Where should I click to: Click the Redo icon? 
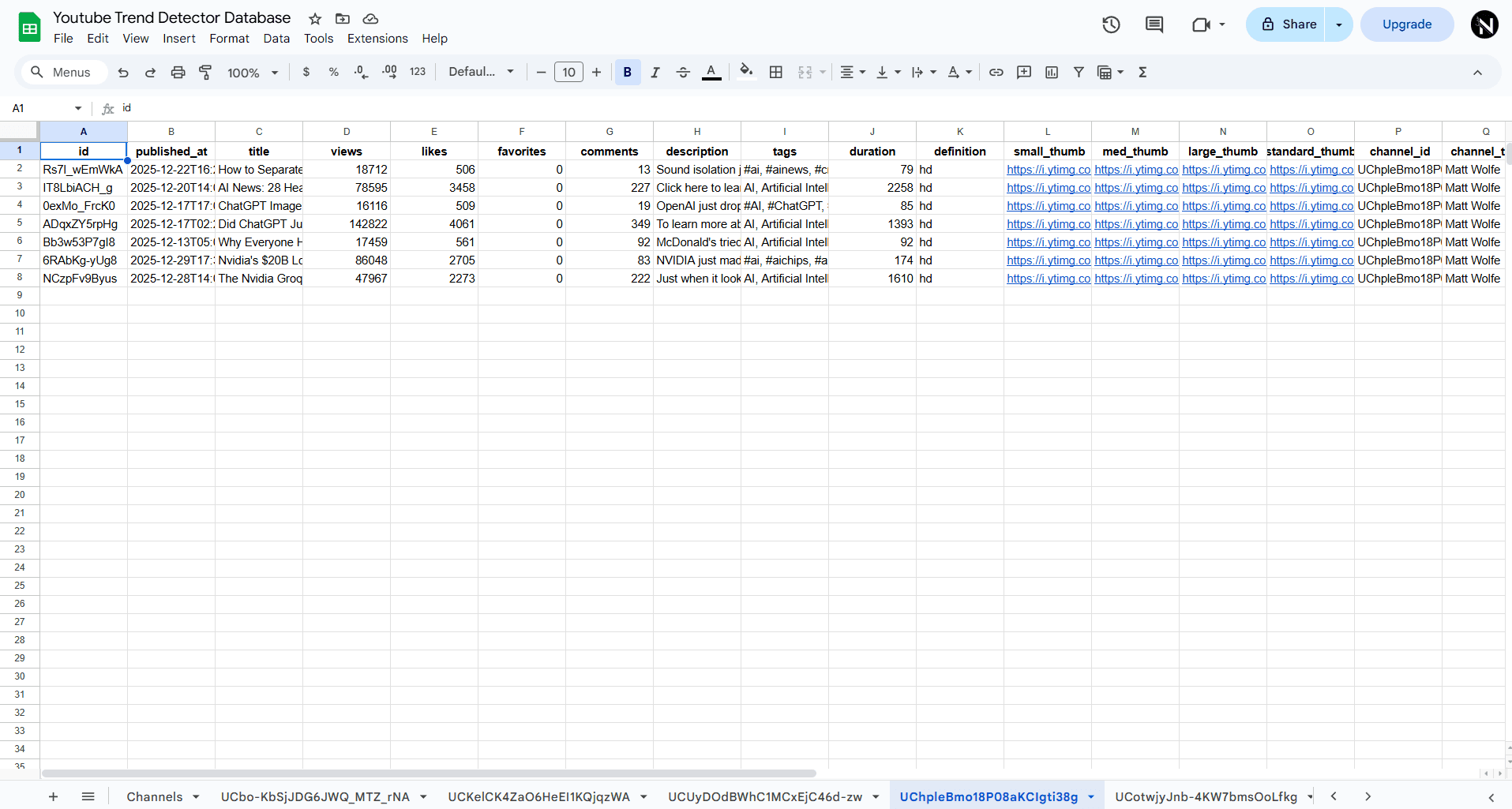[x=150, y=73]
